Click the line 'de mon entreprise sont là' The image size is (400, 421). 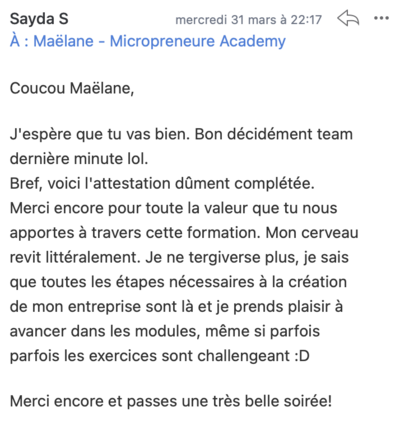tap(176, 307)
